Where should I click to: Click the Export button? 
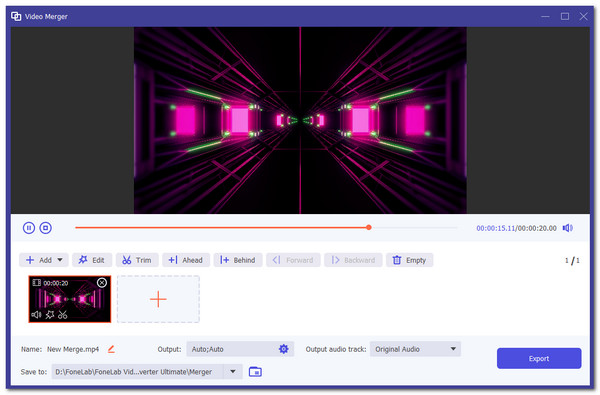(539, 359)
